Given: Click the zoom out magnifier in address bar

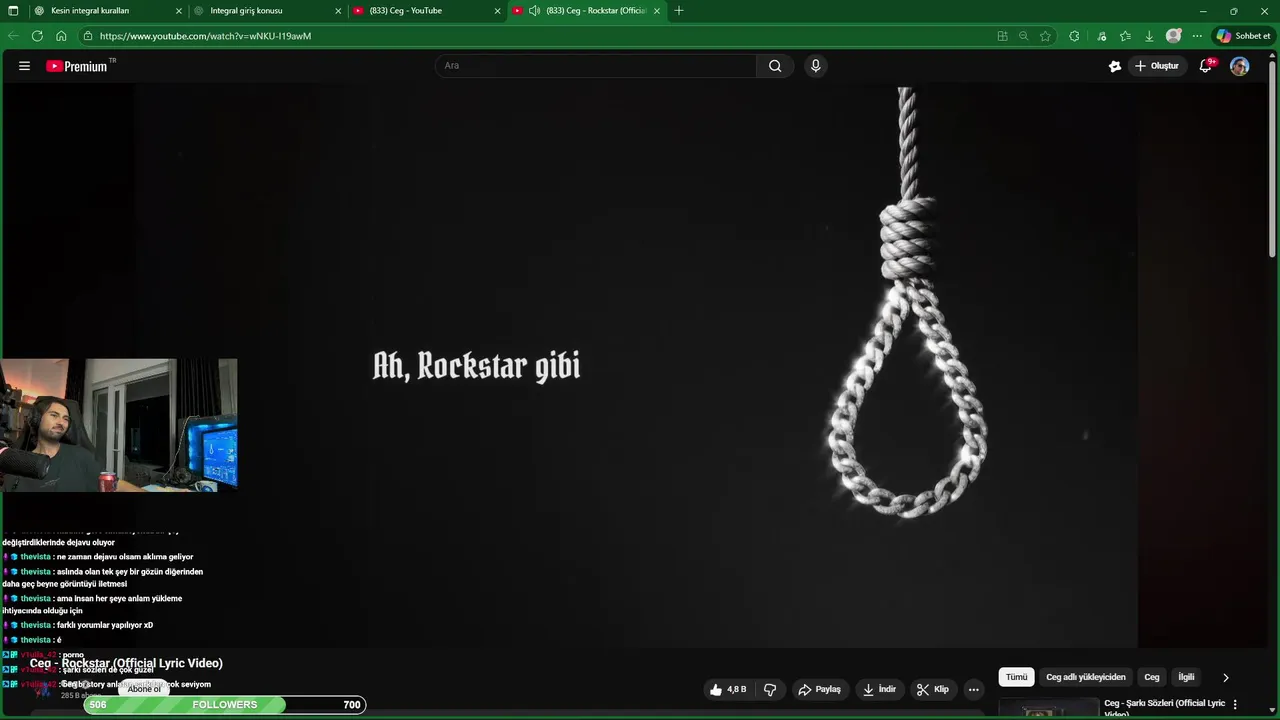Looking at the screenshot, I should coord(1023,36).
